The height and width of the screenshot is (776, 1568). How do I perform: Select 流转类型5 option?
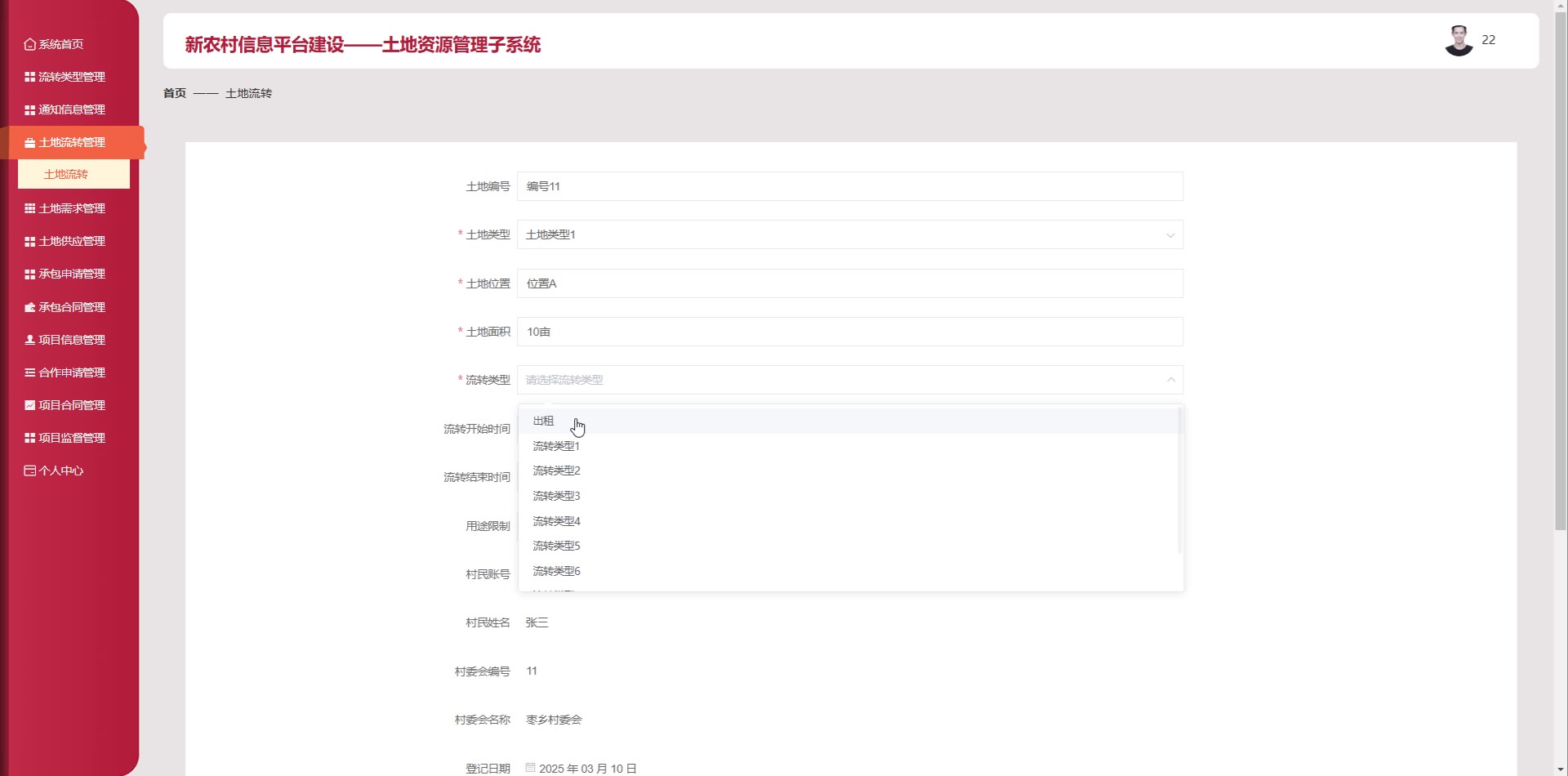[849, 546]
